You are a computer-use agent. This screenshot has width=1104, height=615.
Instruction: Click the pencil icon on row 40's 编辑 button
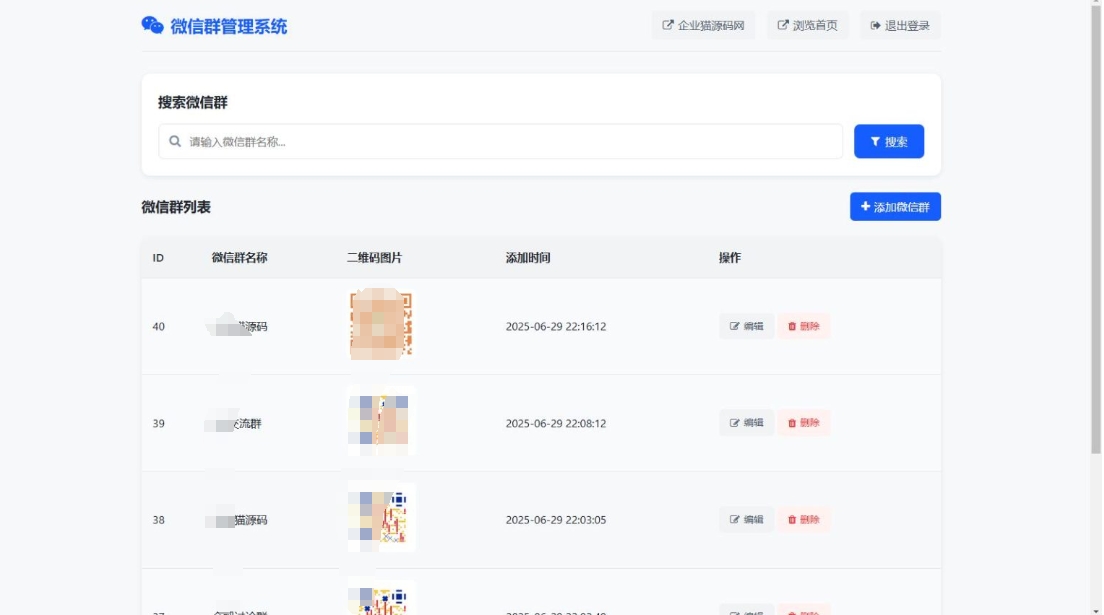pos(734,326)
